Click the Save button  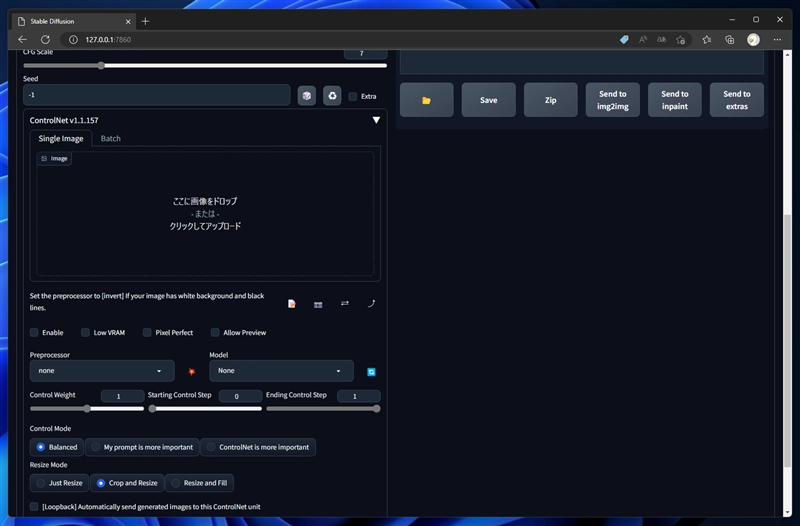tap(488, 100)
